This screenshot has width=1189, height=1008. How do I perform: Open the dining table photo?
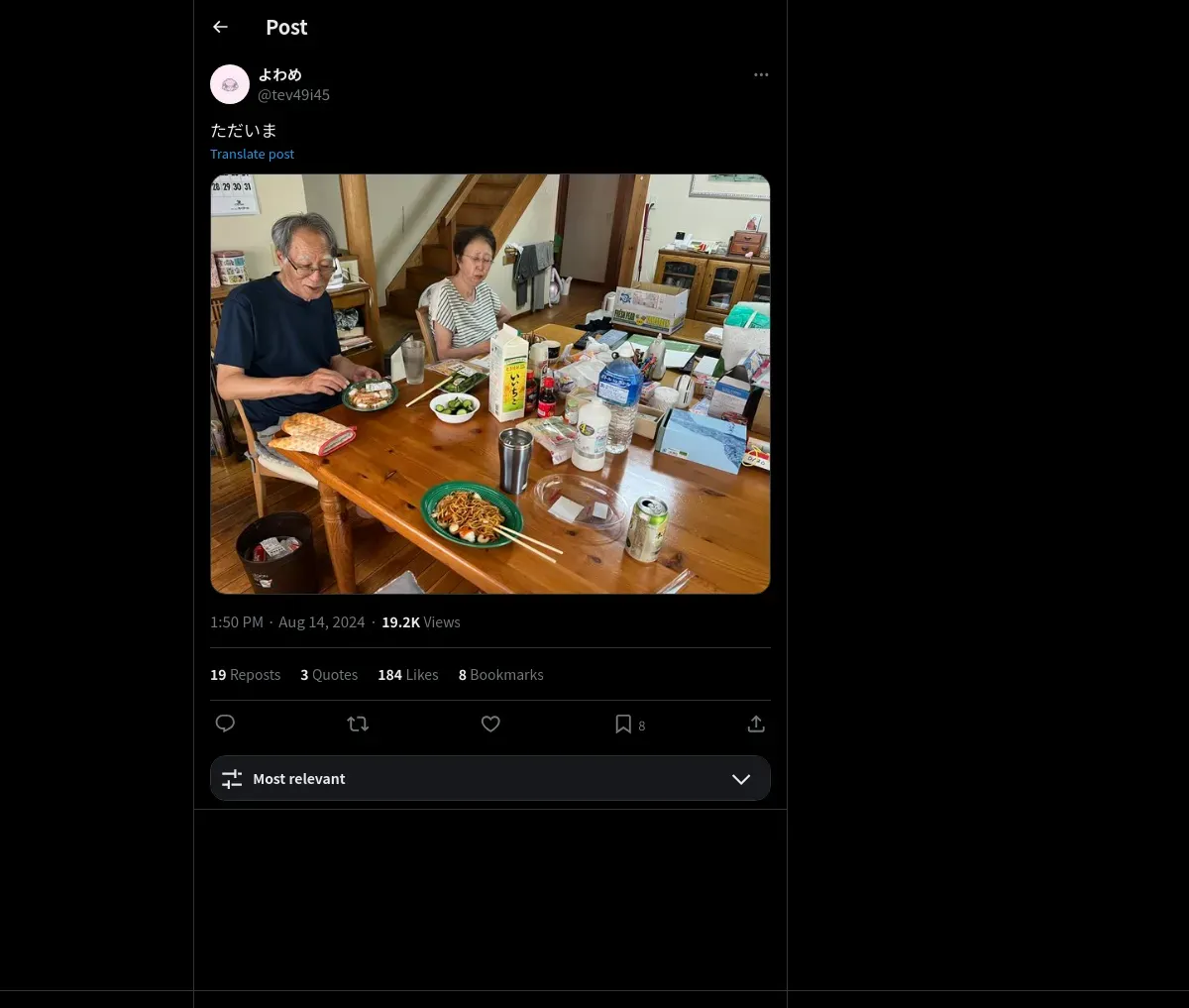tap(489, 384)
